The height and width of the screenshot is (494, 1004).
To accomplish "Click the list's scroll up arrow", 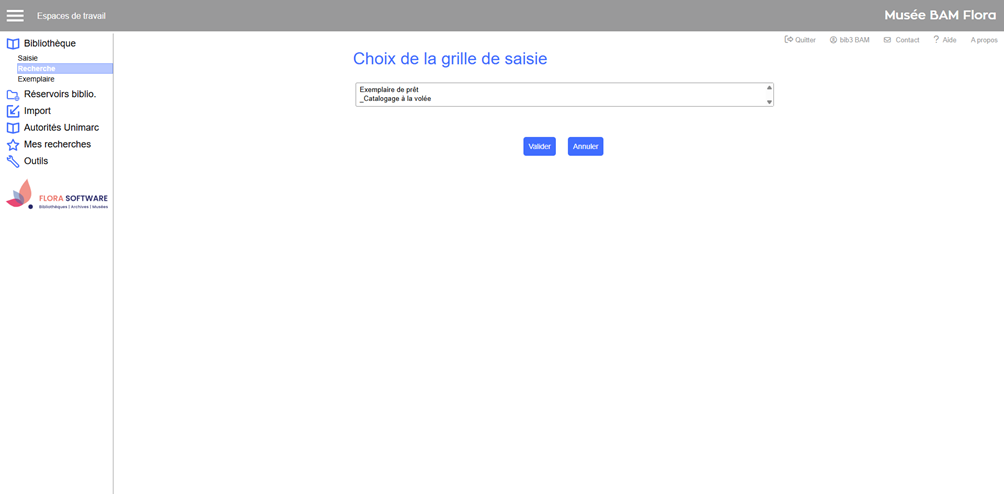I will pyautogui.click(x=769, y=87).
